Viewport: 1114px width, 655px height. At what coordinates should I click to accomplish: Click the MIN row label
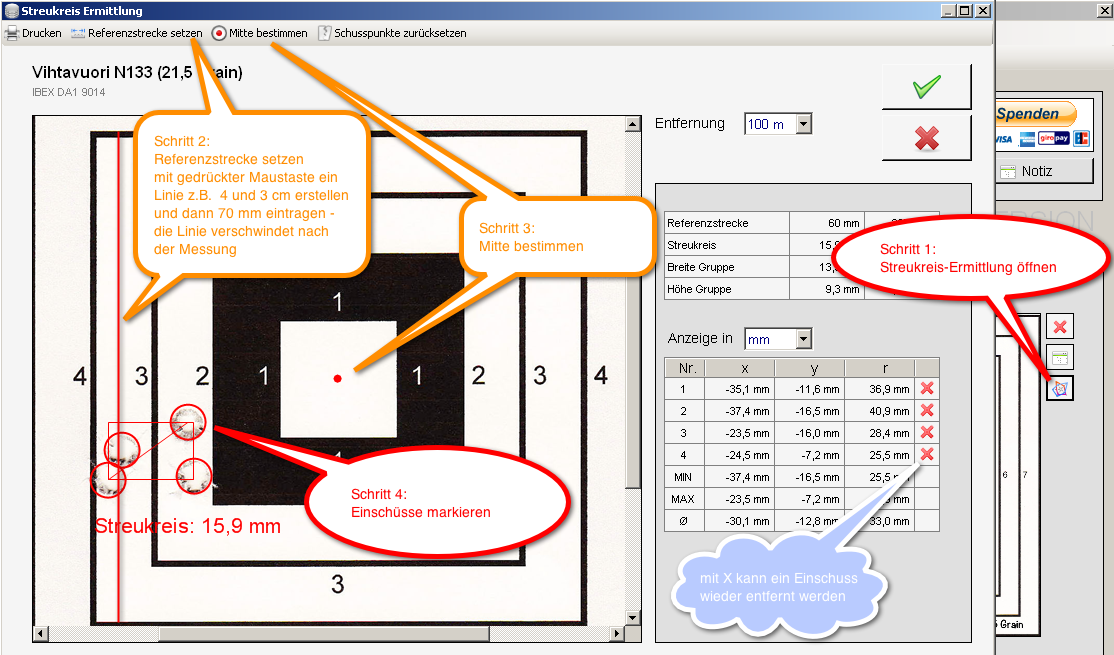[685, 477]
